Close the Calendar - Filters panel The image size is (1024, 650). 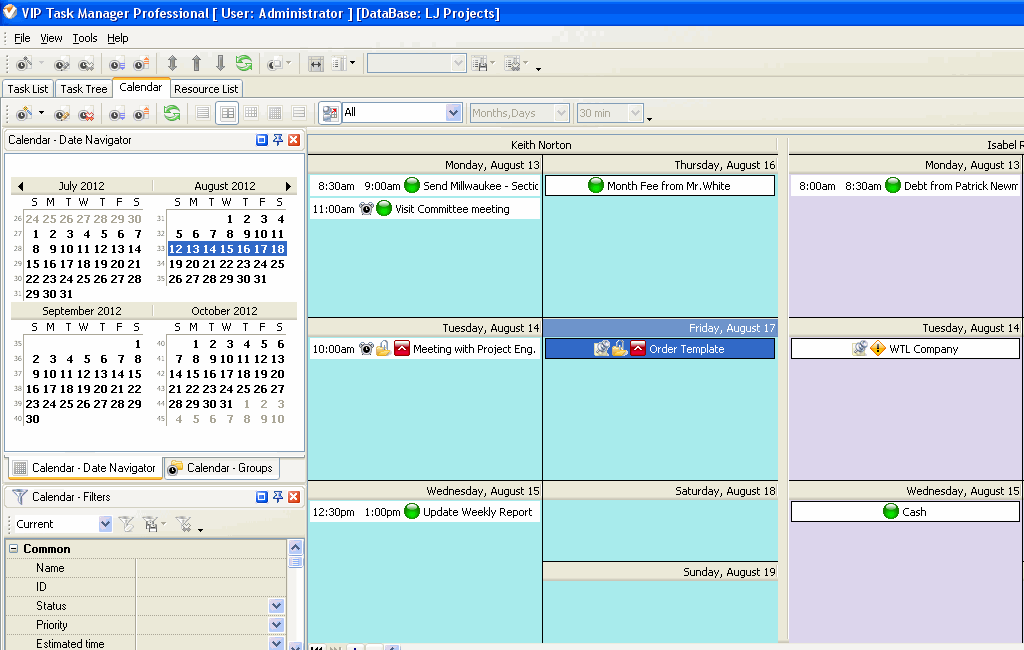coord(294,497)
